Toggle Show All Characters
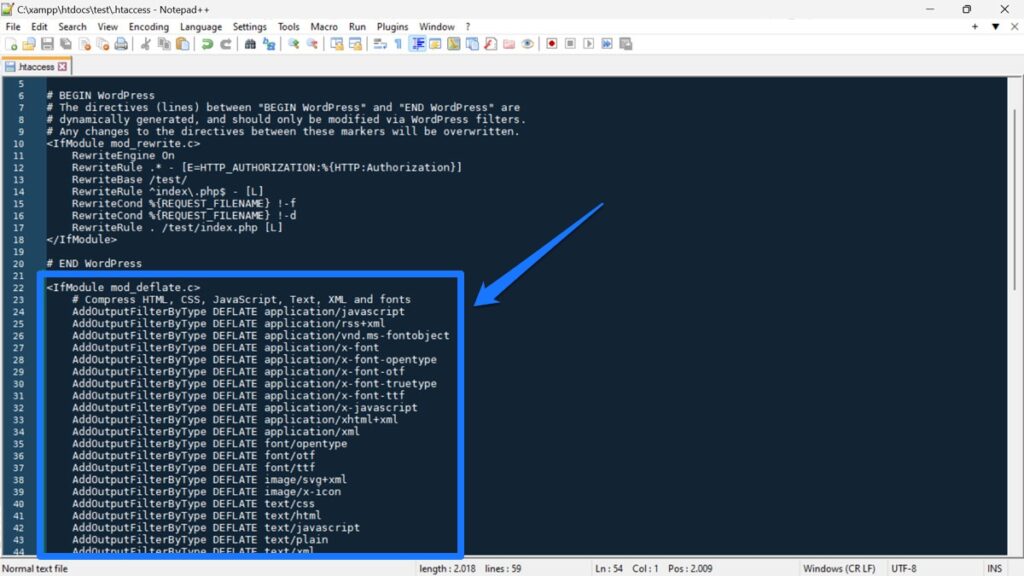Viewport: 1024px width, 576px height. point(398,43)
